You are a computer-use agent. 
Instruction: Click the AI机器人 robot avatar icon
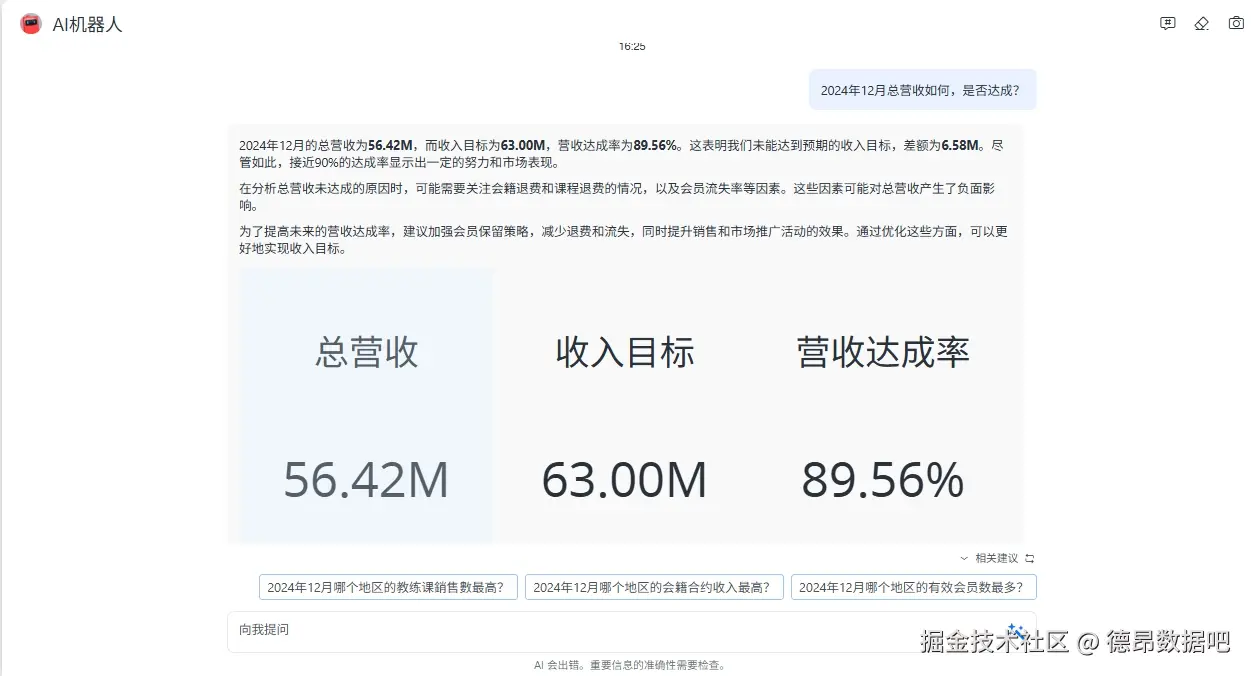click(x=31, y=24)
